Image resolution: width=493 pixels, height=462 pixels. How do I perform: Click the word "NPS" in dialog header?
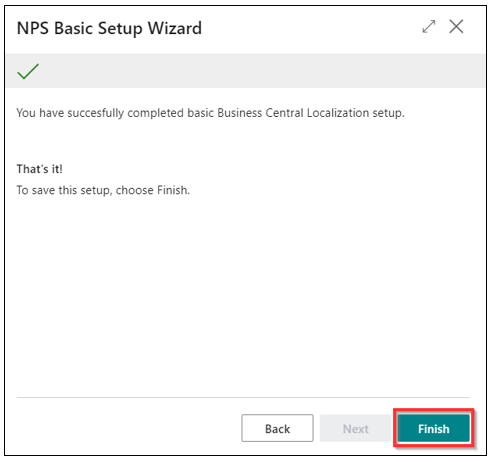(x=33, y=28)
